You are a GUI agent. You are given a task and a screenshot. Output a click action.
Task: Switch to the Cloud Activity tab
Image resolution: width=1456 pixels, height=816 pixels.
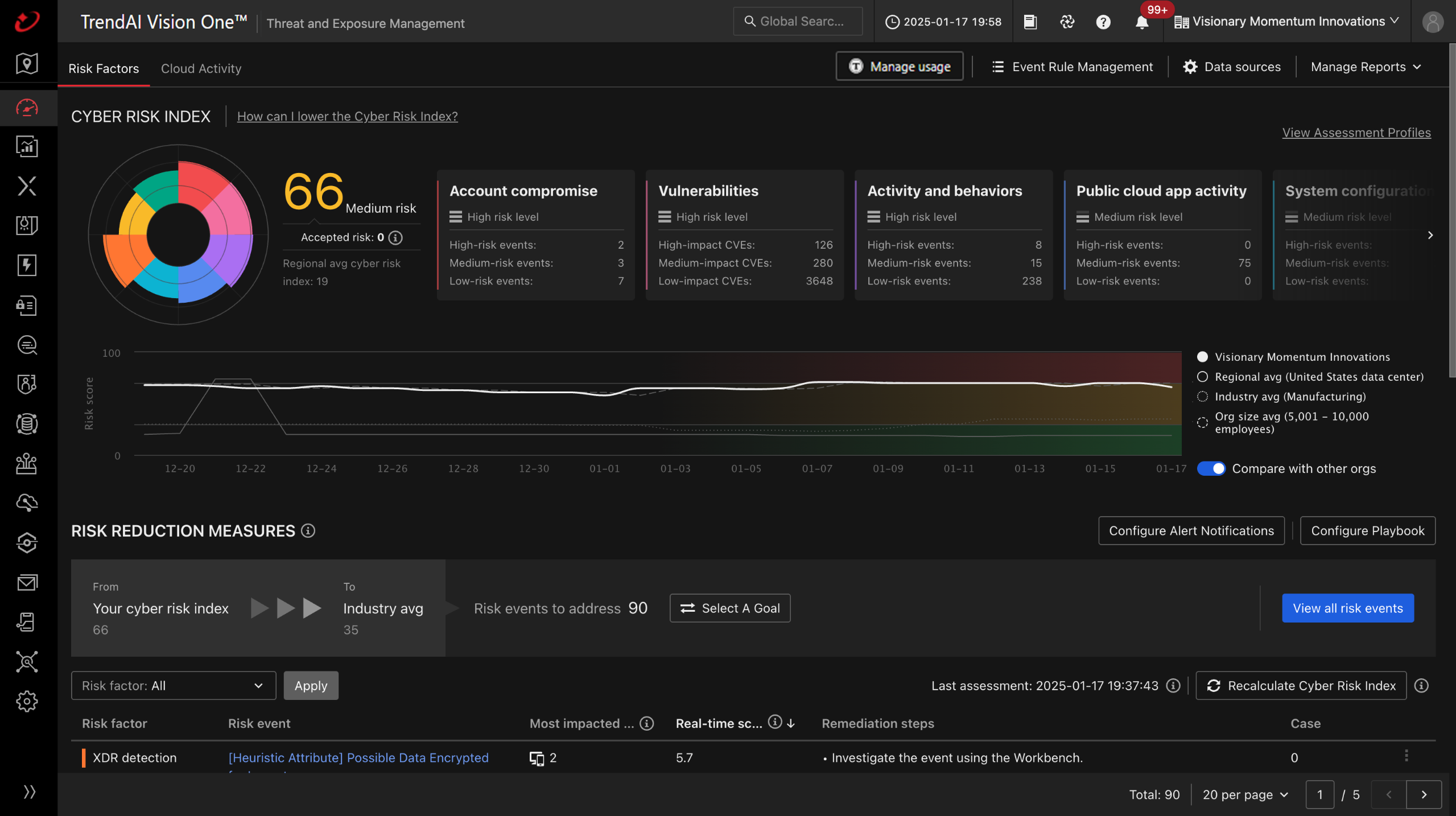pyautogui.click(x=201, y=68)
